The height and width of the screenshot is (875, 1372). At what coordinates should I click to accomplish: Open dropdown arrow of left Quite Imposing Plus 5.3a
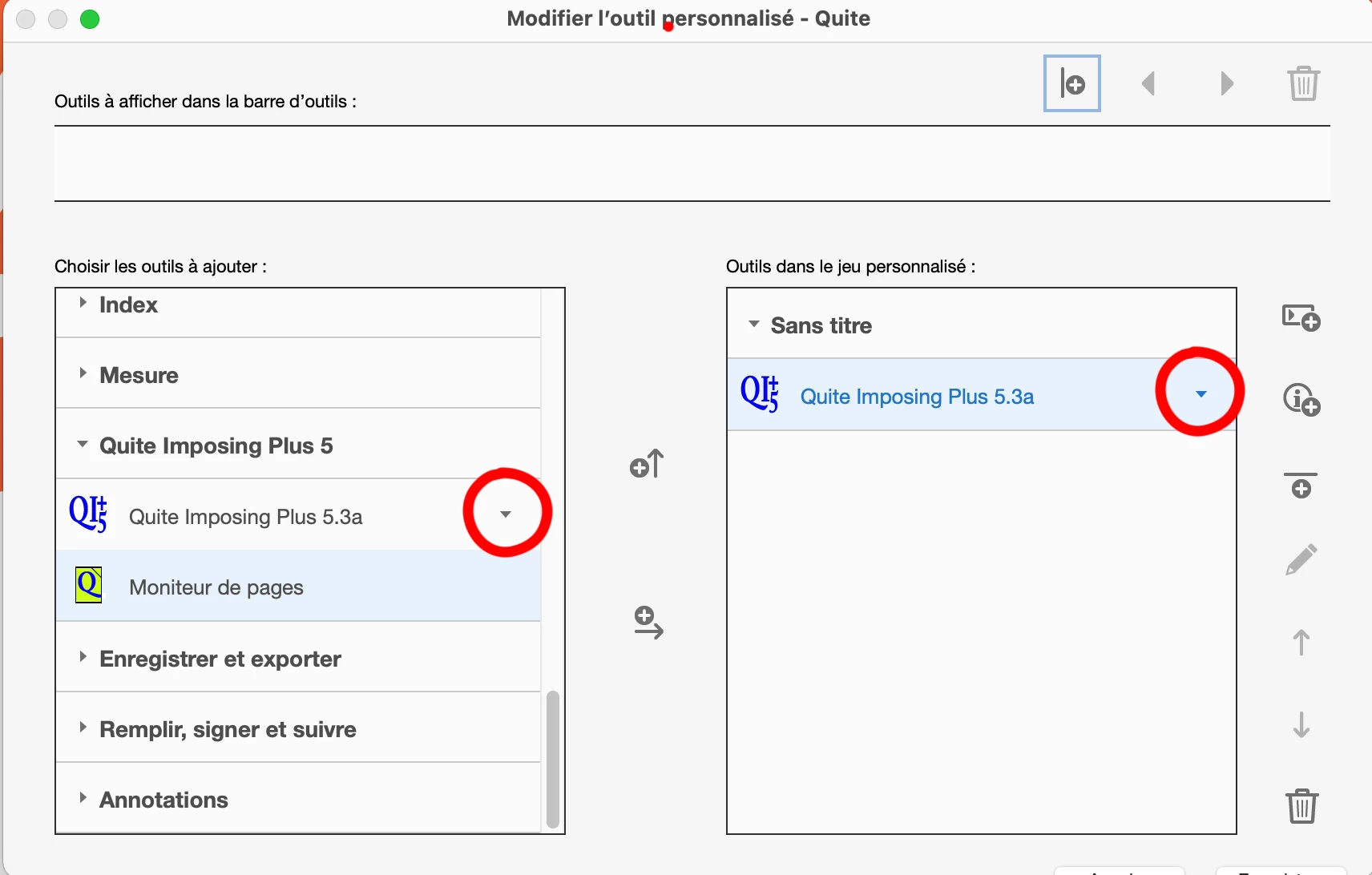tap(506, 514)
